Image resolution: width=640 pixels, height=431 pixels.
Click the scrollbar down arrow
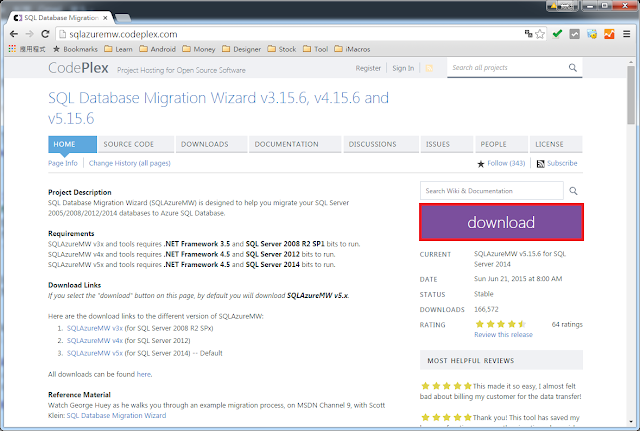(631, 421)
